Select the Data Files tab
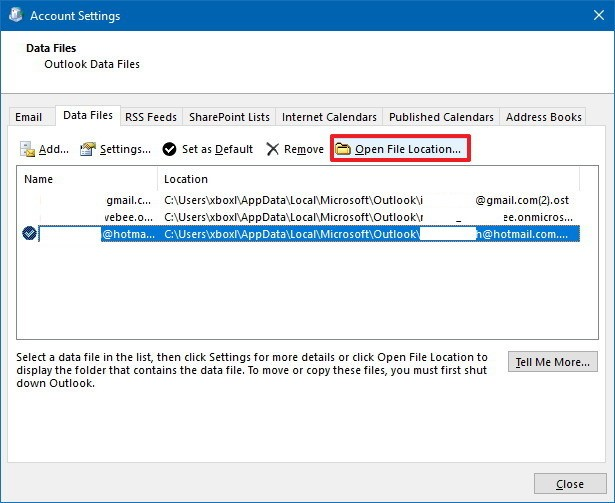Image resolution: width=615 pixels, height=503 pixels. coord(88,115)
